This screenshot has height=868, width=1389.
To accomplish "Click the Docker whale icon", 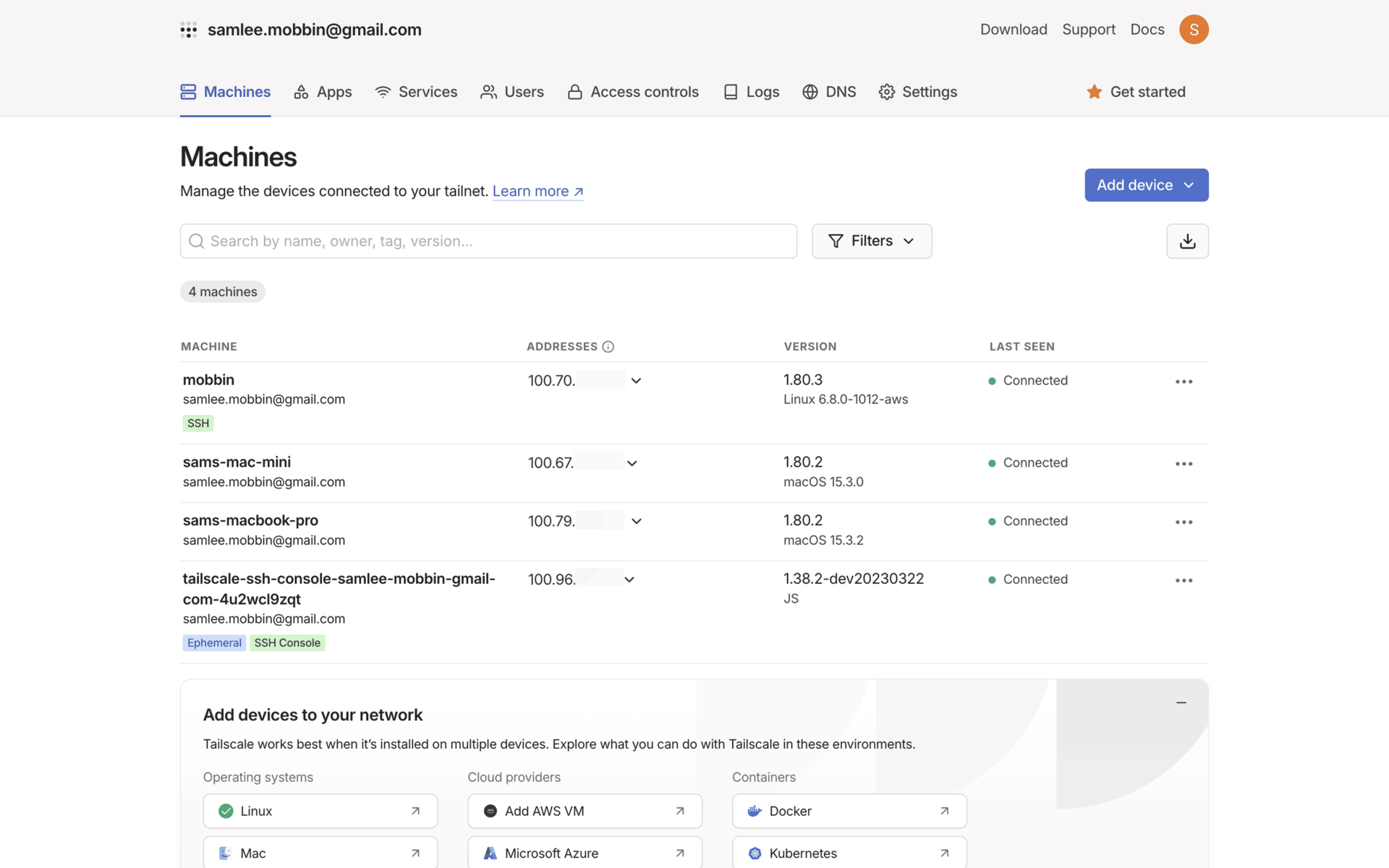I will (755, 811).
